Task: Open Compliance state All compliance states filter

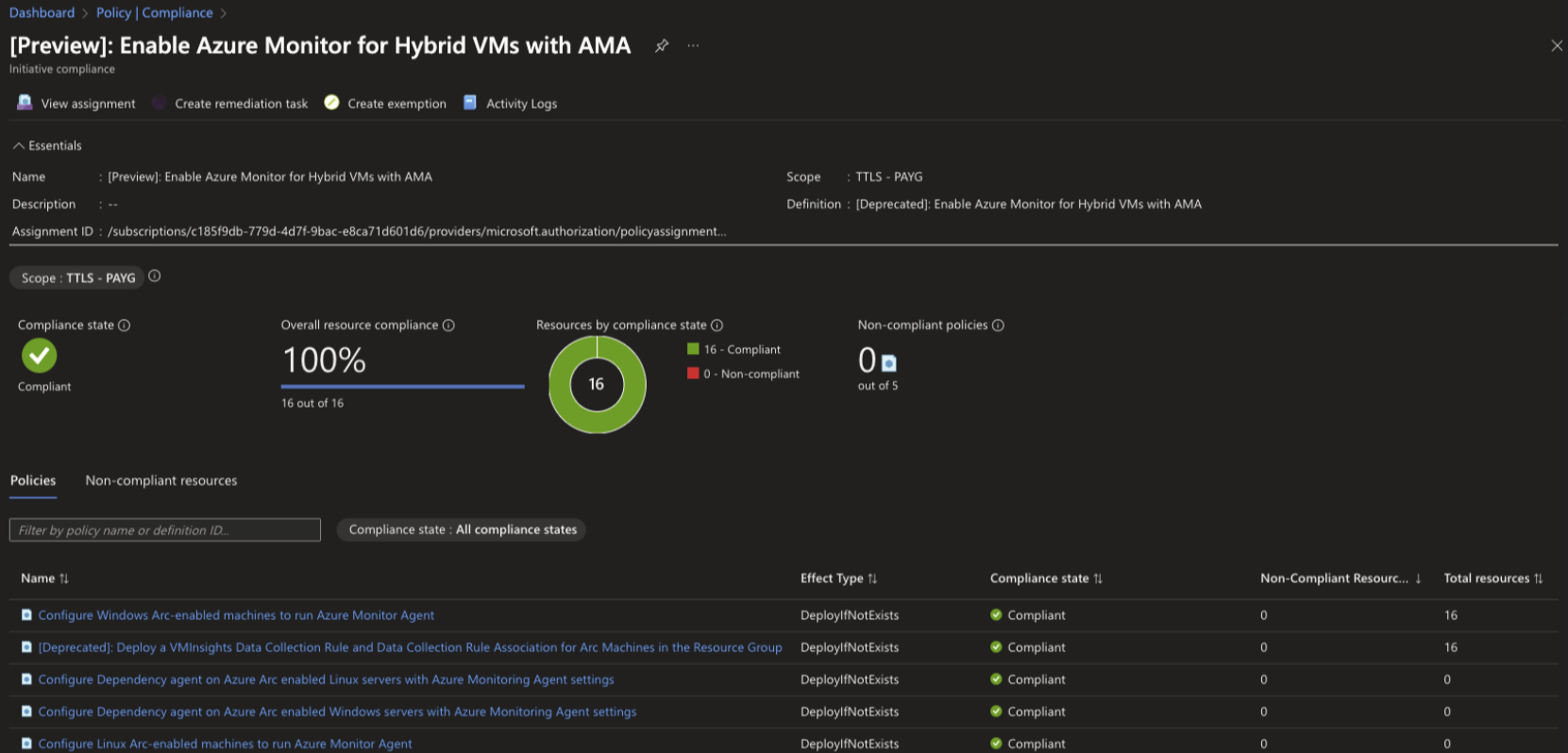Action: tap(462, 530)
